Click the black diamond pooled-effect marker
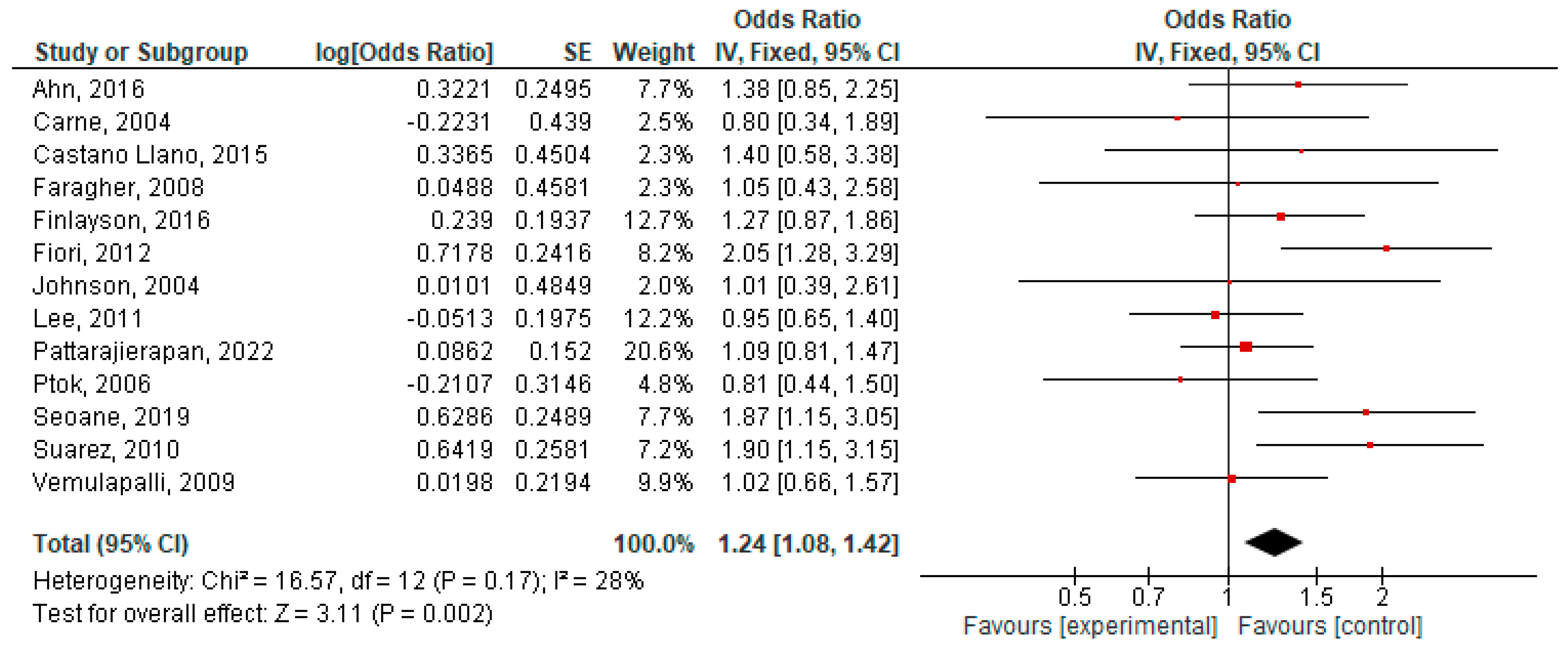Image resolution: width=1568 pixels, height=653 pixels. 1273,542
